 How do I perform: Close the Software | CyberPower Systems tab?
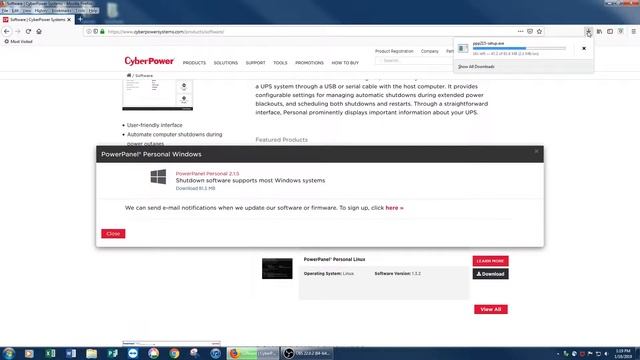[x=69, y=20]
